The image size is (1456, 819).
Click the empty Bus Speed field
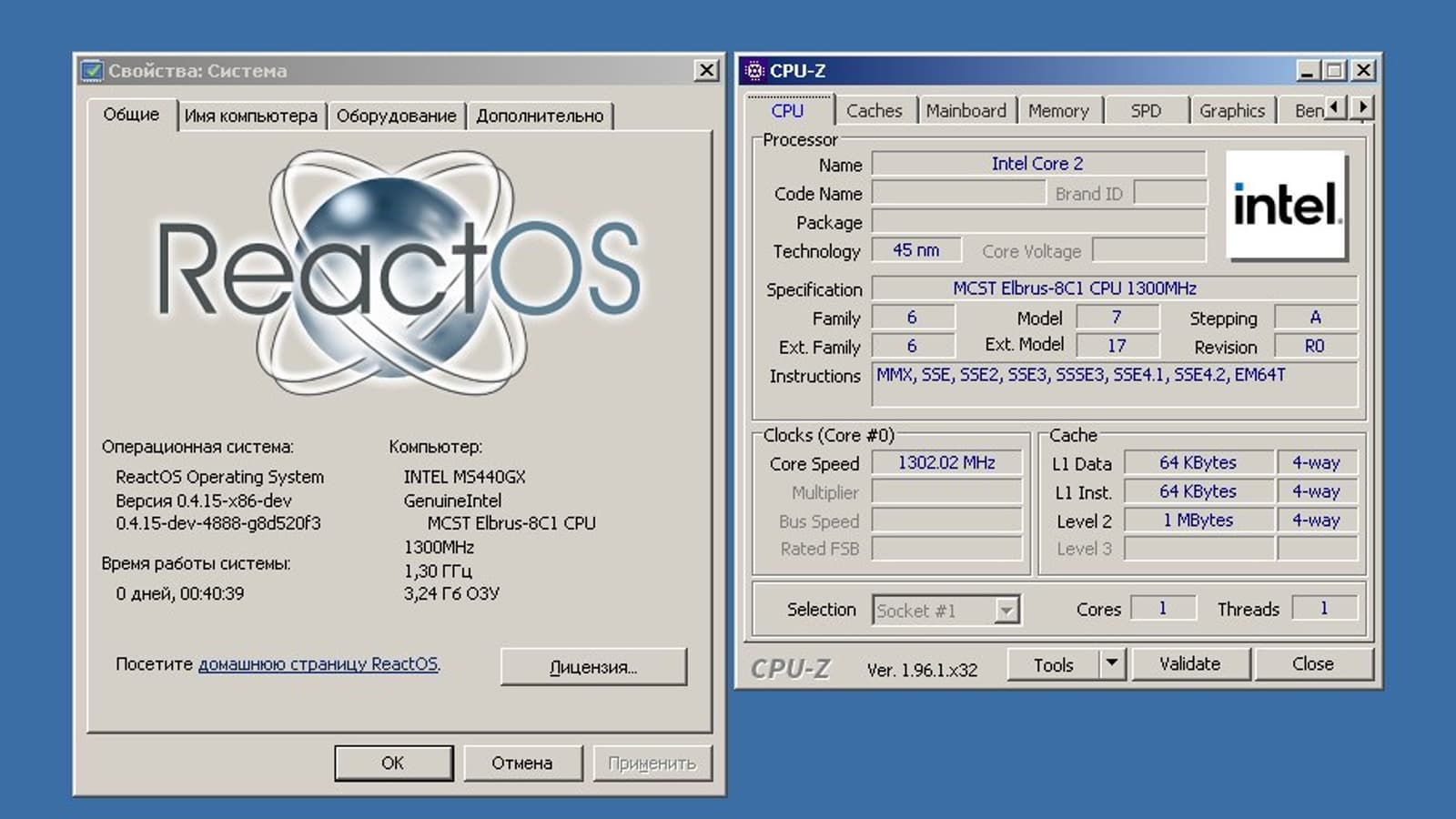tap(946, 520)
